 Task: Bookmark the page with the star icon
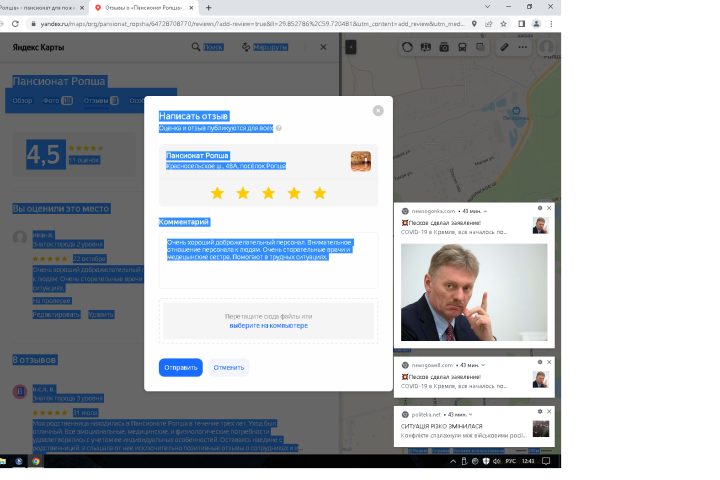tap(504, 24)
